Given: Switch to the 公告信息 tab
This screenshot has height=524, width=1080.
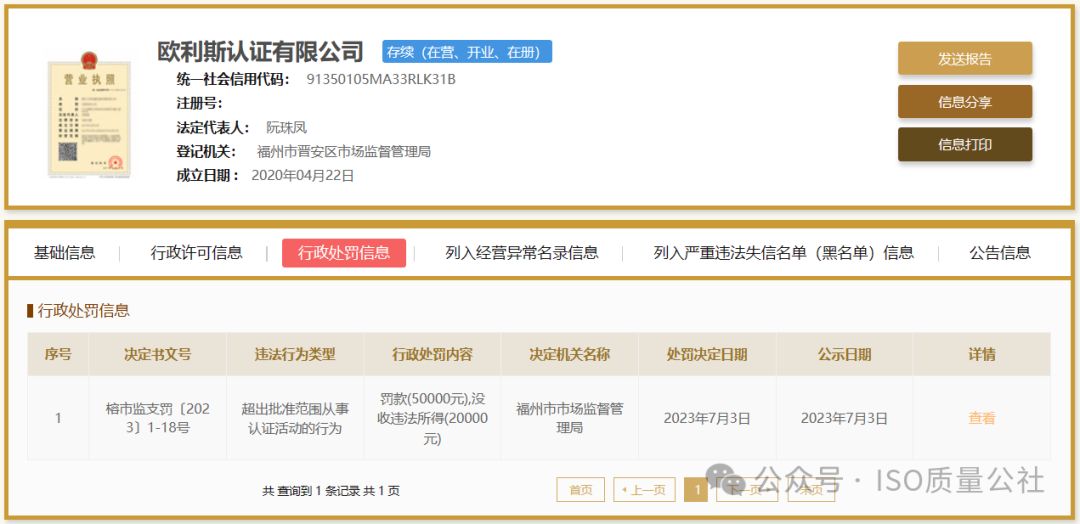Looking at the screenshot, I should [x=1000, y=253].
